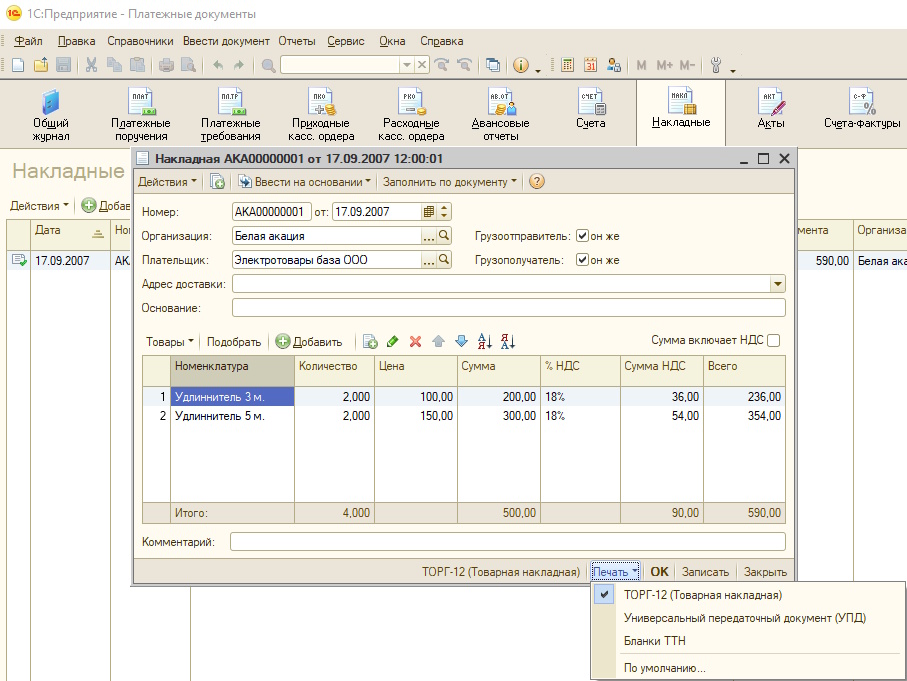This screenshot has height=681, width=907.
Task: Click the delete row red X icon
Action: pos(415,342)
